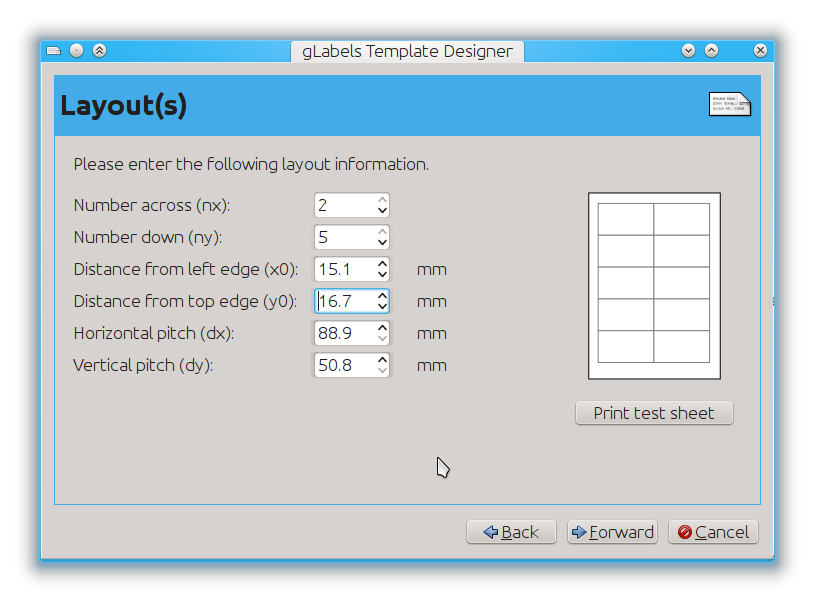Increase Number down (ny) value
This screenshot has height=602, width=815.
pyautogui.click(x=383, y=231)
